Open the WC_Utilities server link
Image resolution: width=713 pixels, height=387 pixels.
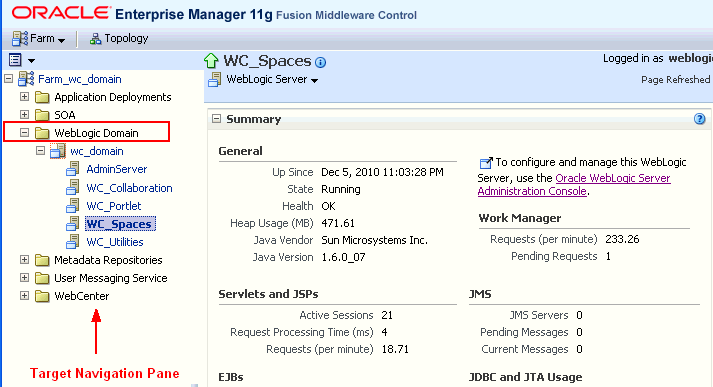click(115, 242)
